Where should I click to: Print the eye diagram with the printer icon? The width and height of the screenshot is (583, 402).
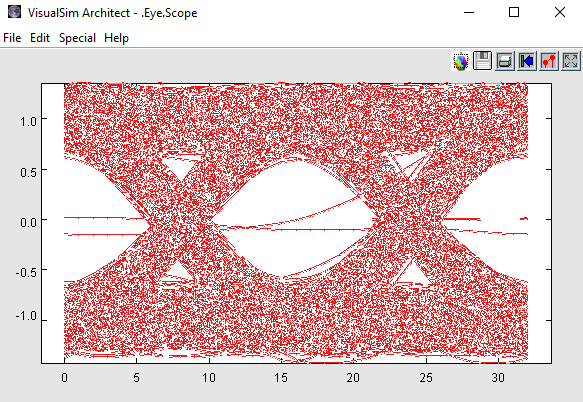pos(505,61)
